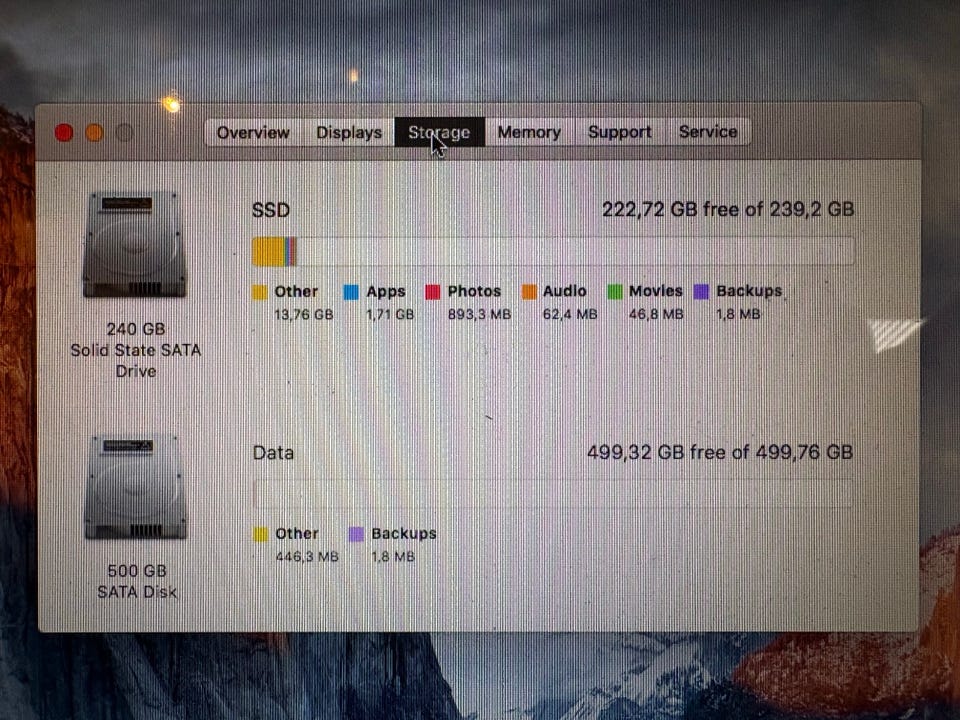The image size is (960, 720).
Task: Click "222,72 GB free of 239,2 GB"
Action: [728, 209]
